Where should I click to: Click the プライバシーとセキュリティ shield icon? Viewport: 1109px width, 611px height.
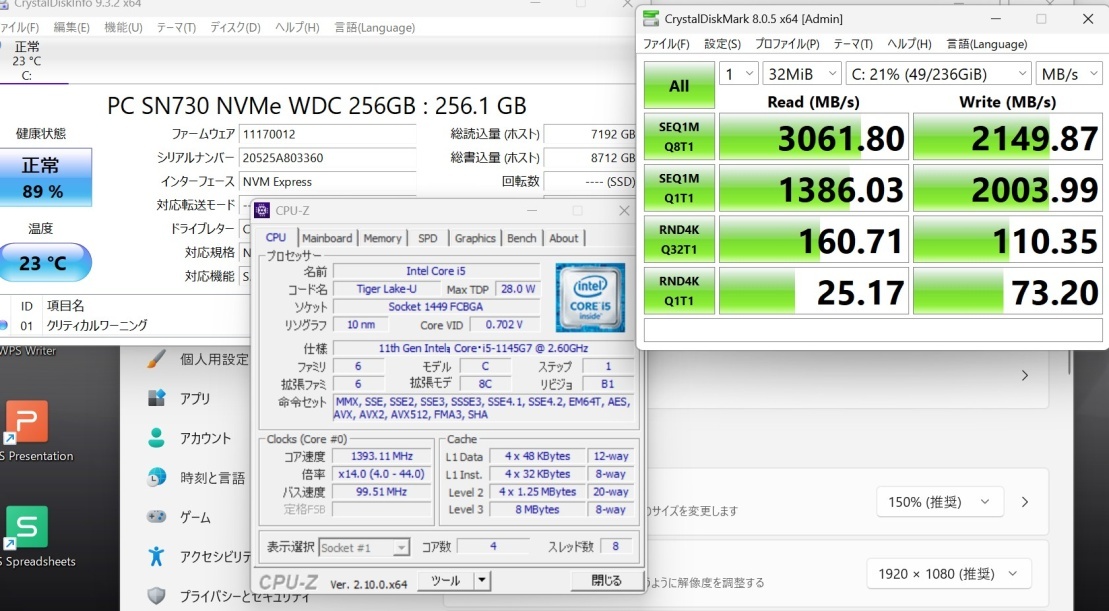[156, 595]
